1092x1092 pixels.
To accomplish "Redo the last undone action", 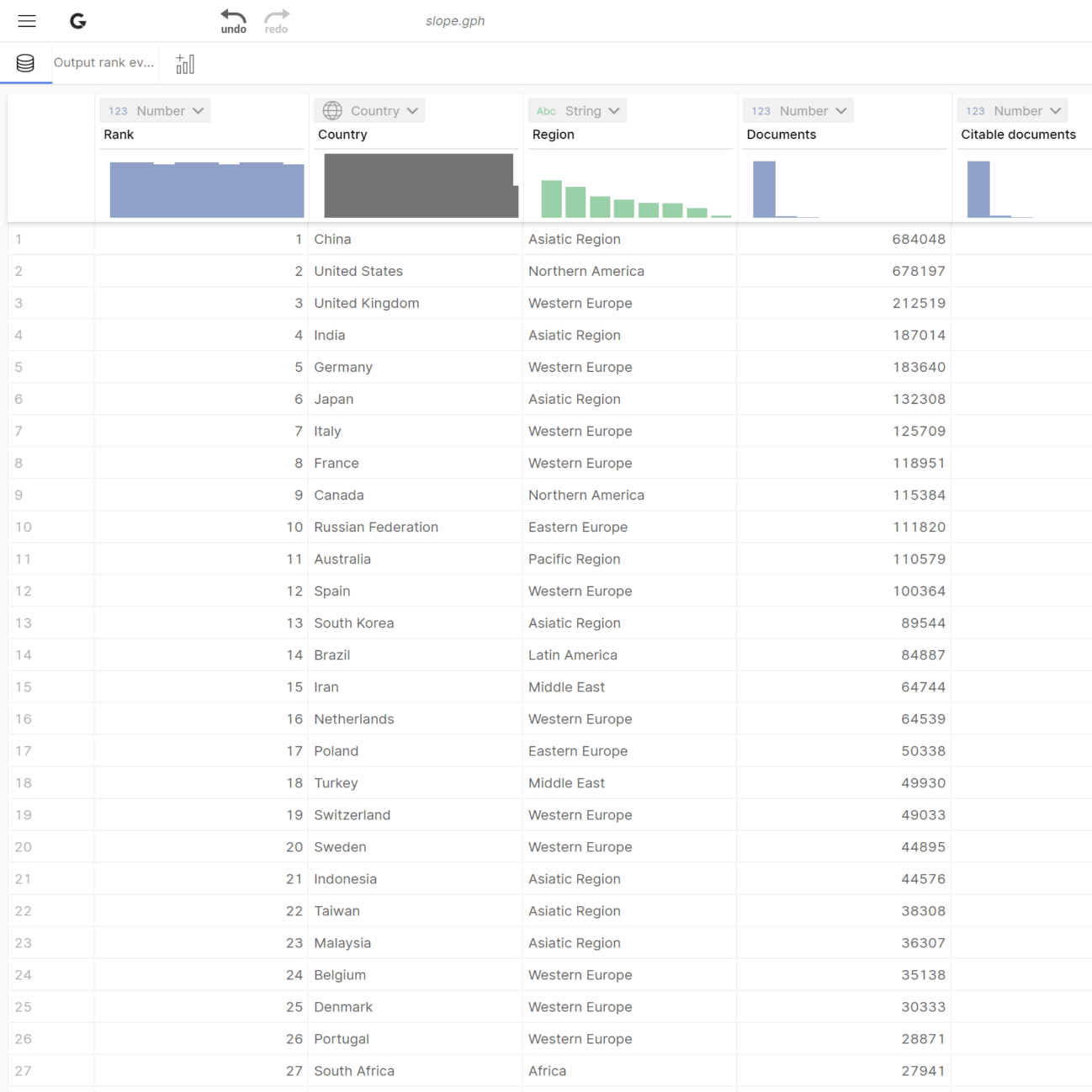I will [x=277, y=21].
